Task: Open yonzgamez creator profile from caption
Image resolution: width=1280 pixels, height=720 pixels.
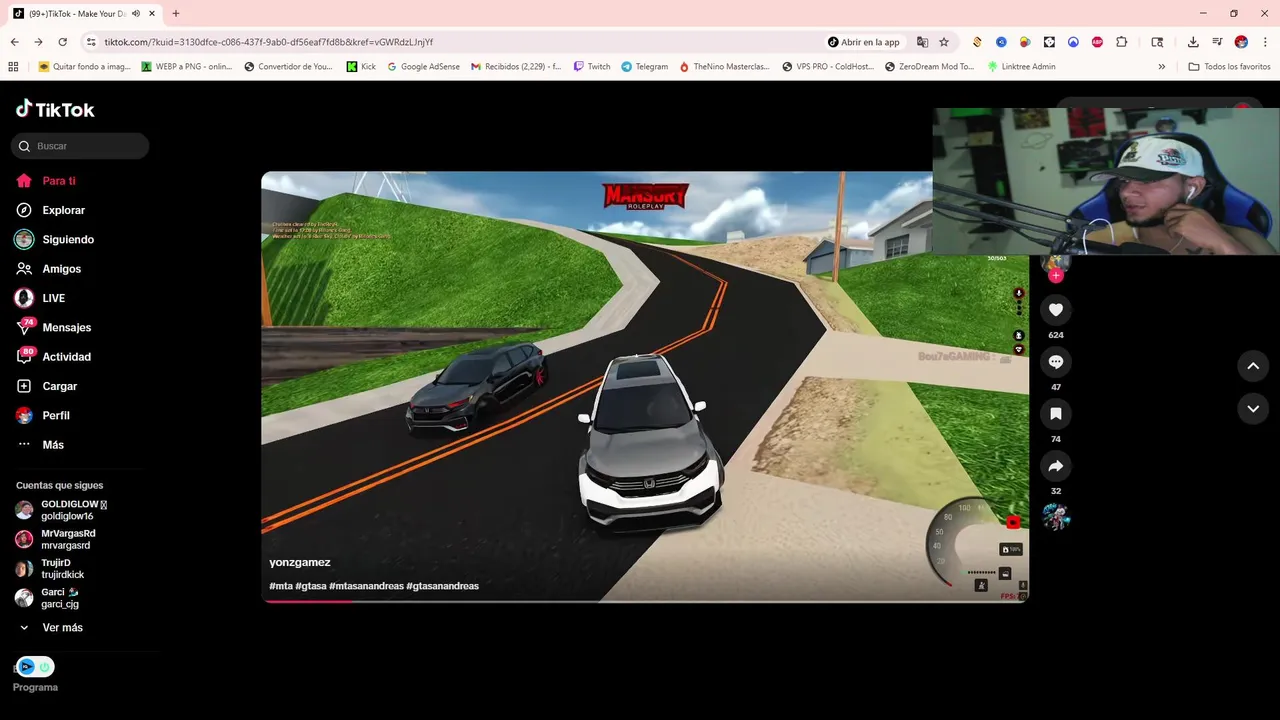Action: pos(300,563)
